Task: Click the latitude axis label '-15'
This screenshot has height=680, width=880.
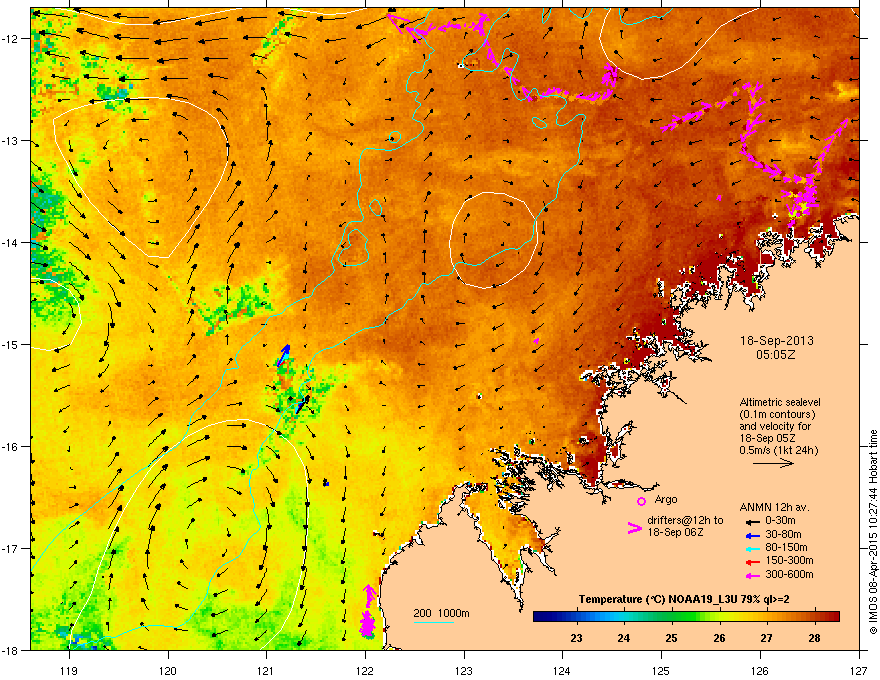Action: click(10, 344)
